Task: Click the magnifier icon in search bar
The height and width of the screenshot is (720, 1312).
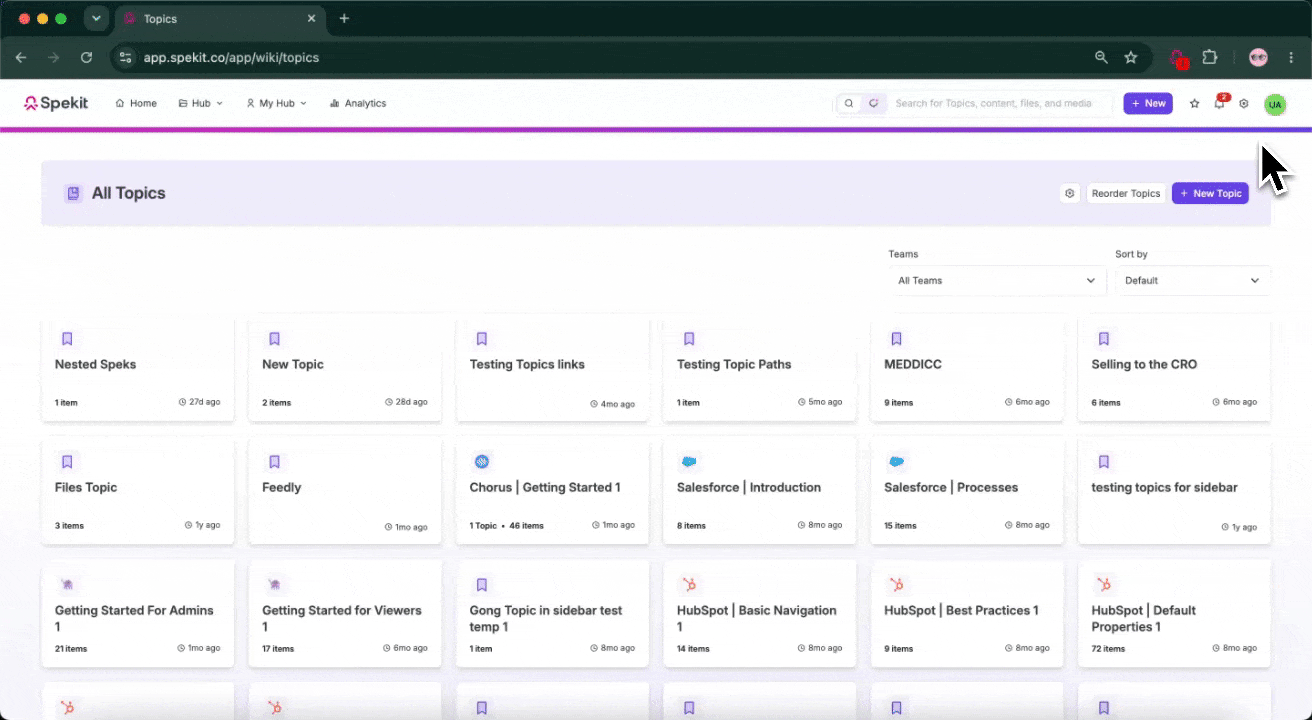Action: (849, 103)
